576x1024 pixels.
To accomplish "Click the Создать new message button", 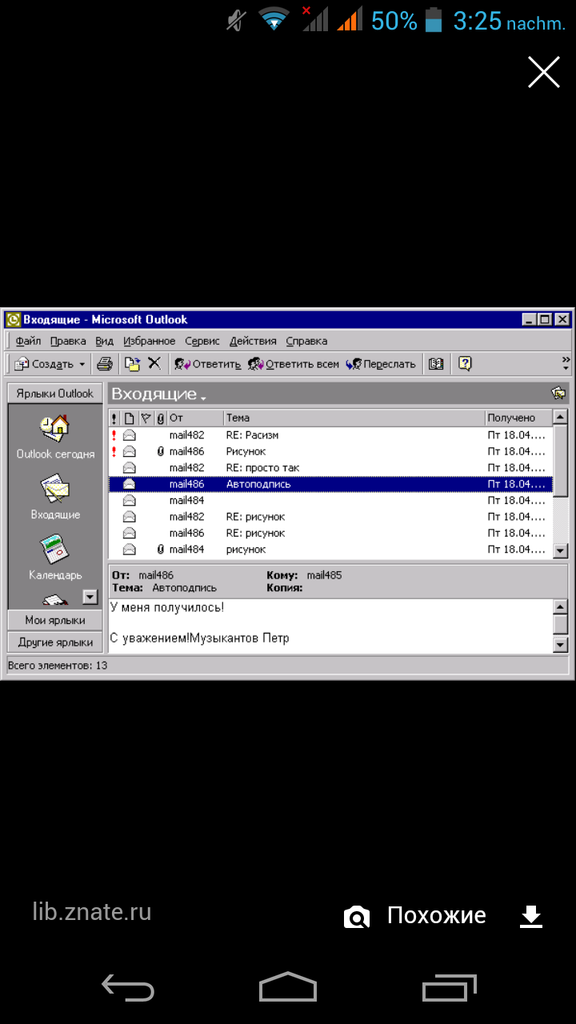I will tap(44, 364).
